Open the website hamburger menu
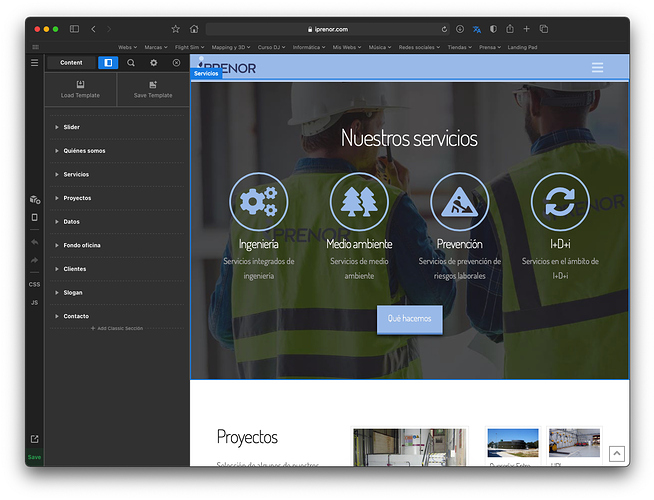 597,68
